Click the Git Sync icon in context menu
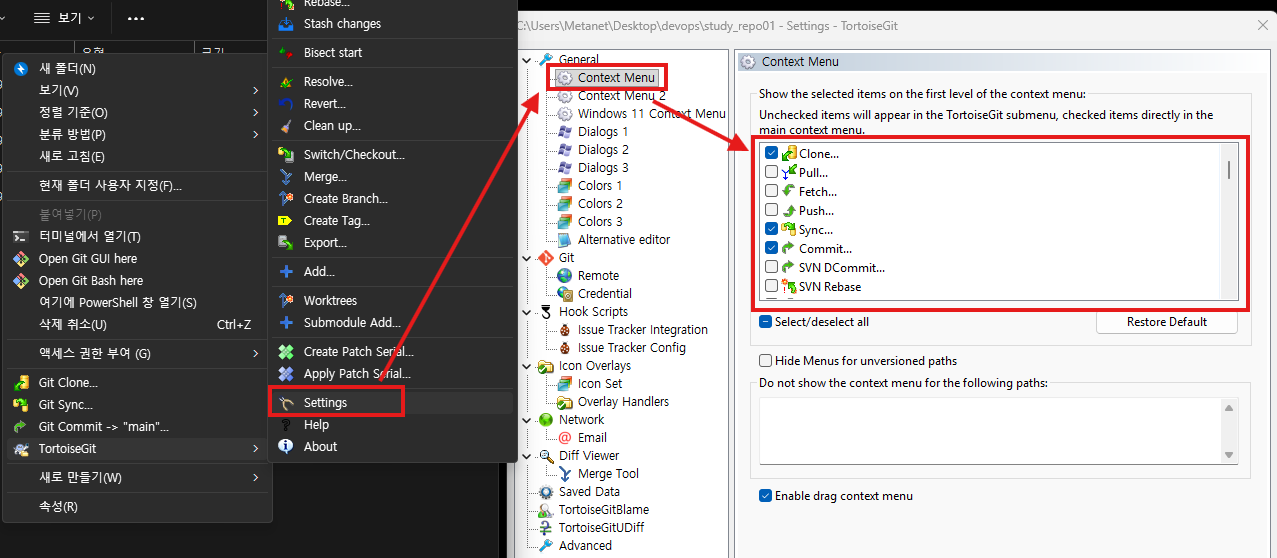 click(20, 405)
